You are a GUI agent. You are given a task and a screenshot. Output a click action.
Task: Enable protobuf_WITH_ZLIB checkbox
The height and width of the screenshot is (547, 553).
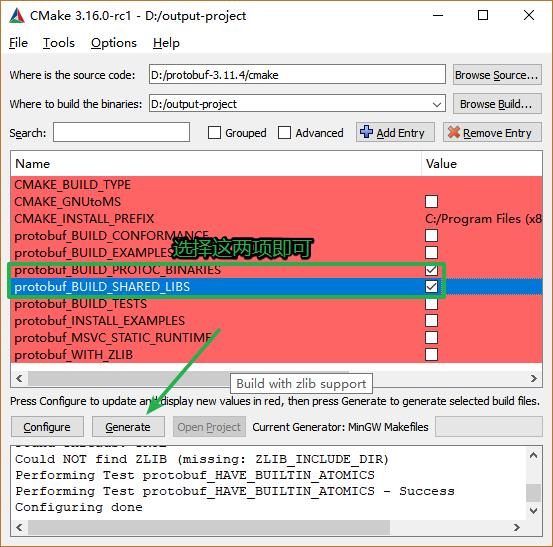[x=431, y=355]
